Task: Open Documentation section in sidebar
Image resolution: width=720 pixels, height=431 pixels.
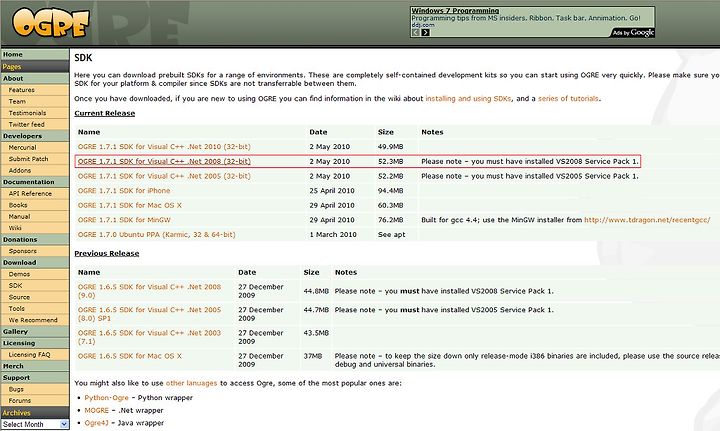Action: [35, 182]
